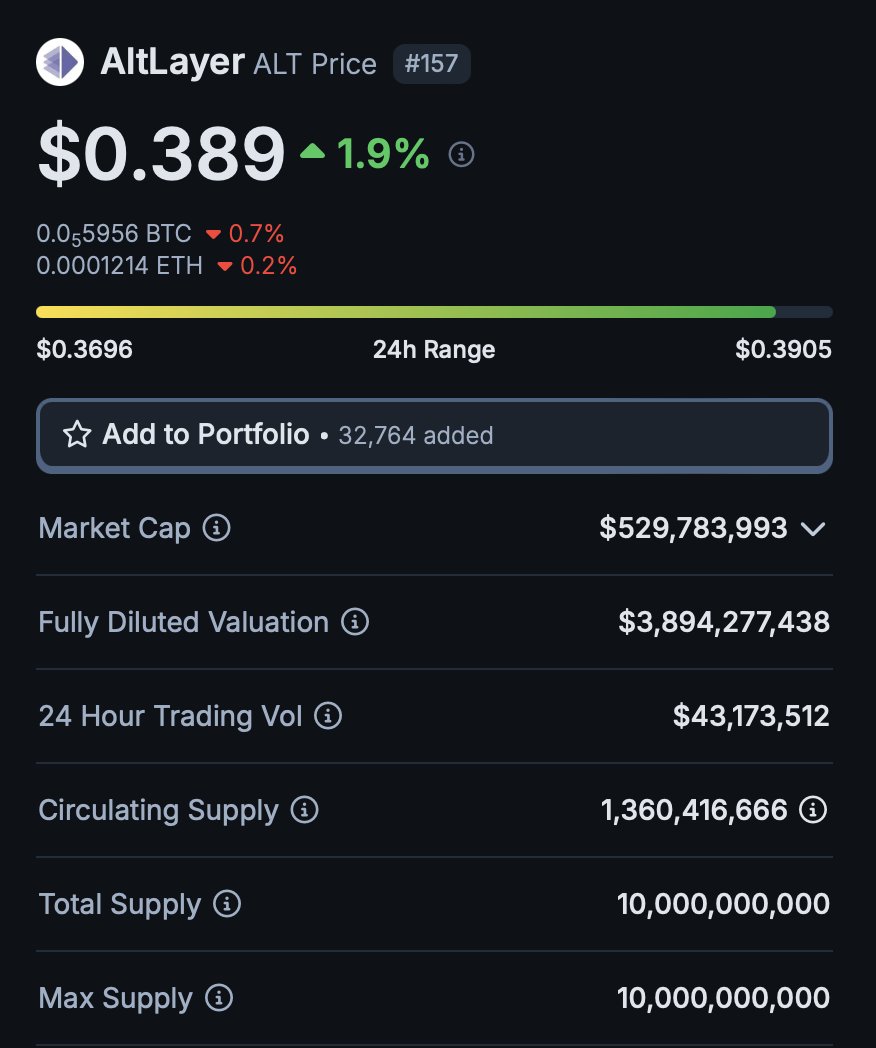Click the 0.0001214 ETH price
876x1048 pixels.
pyautogui.click(x=120, y=266)
